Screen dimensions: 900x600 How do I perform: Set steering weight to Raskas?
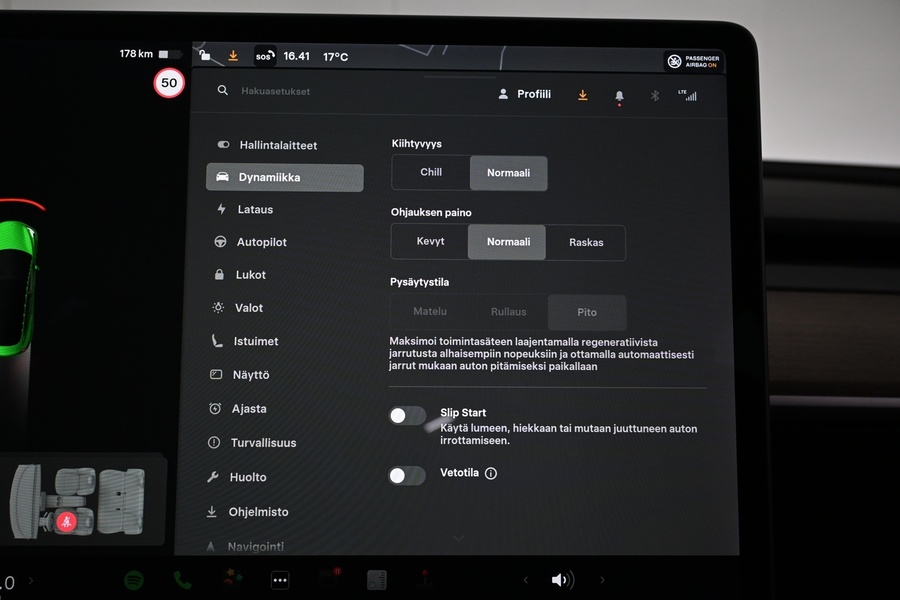coord(585,242)
